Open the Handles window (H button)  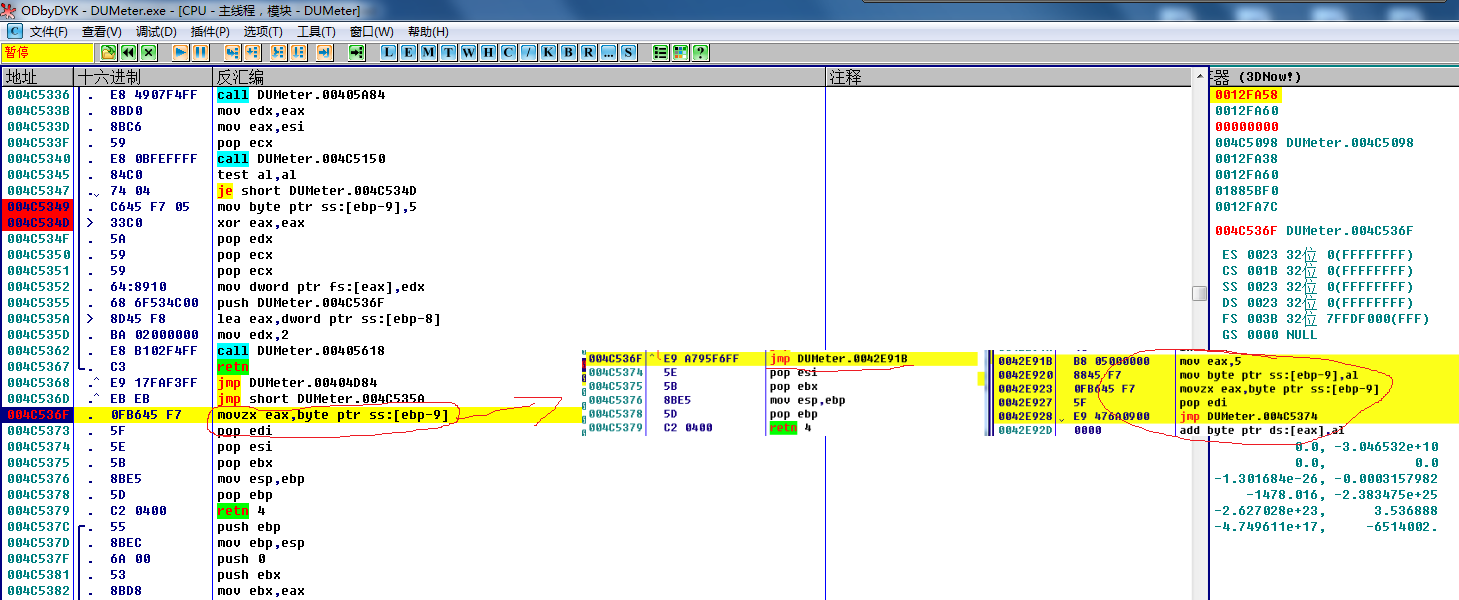pos(489,52)
